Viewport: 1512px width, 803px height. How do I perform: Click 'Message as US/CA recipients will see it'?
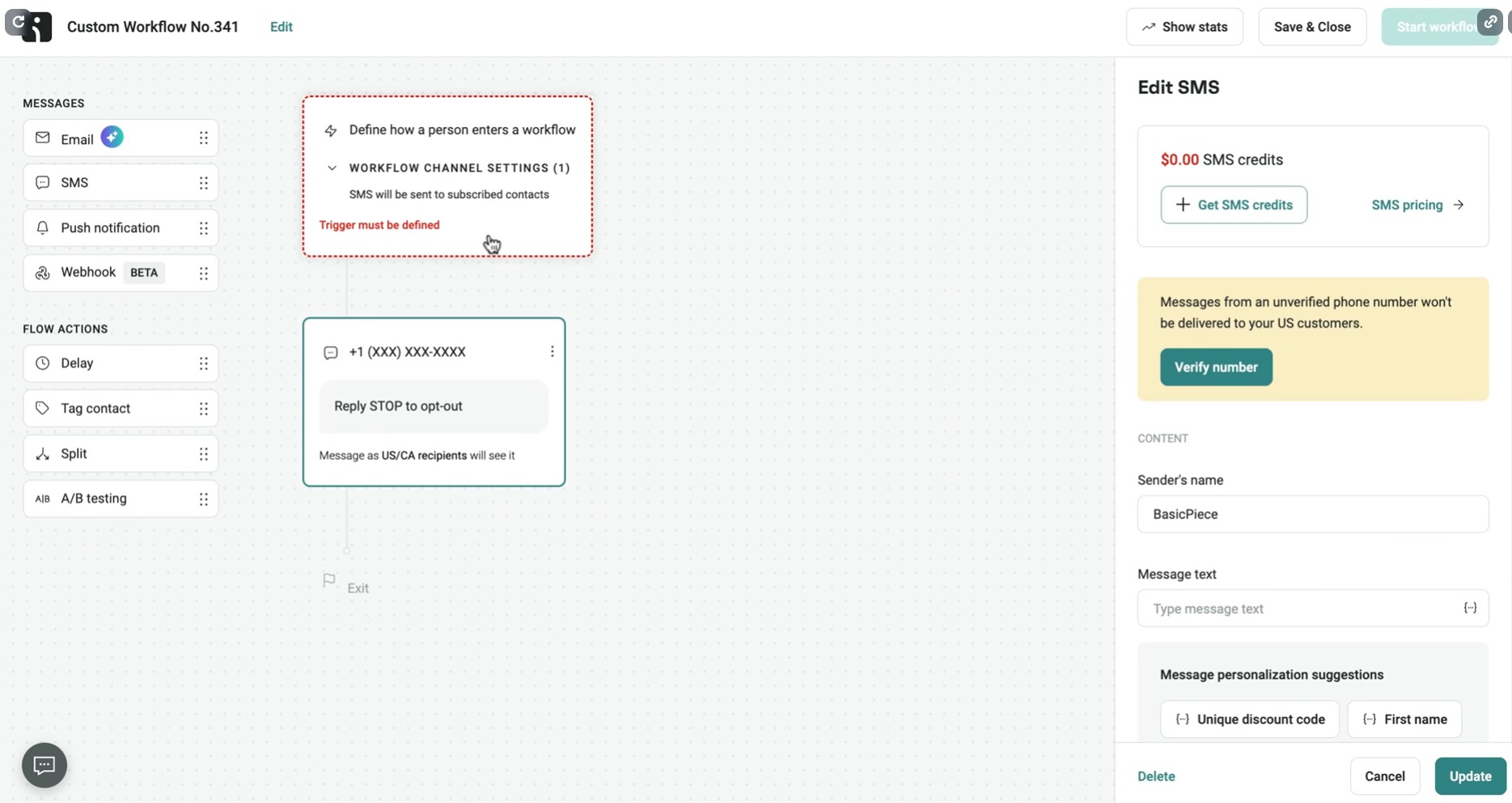pyautogui.click(x=417, y=456)
